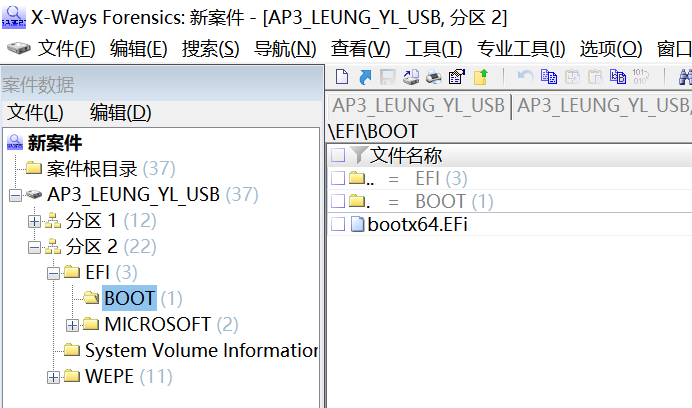The width and height of the screenshot is (692, 408).
Task: Collapse the 分区 2 tree node
Action: [x=34, y=247]
